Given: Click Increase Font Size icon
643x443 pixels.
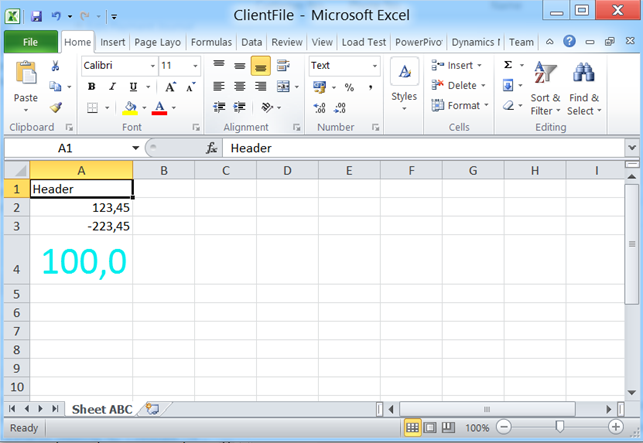Looking at the screenshot, I should [171, 87].
